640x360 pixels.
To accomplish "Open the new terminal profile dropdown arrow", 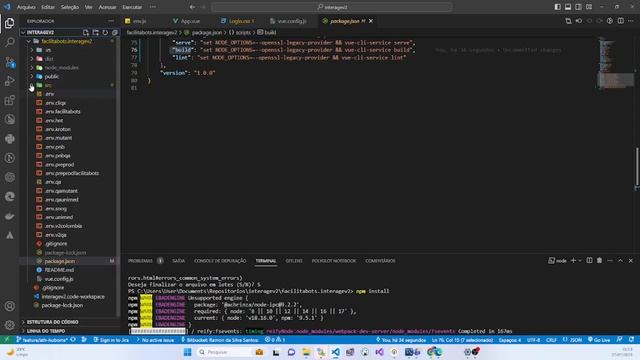I will (580, 260).
